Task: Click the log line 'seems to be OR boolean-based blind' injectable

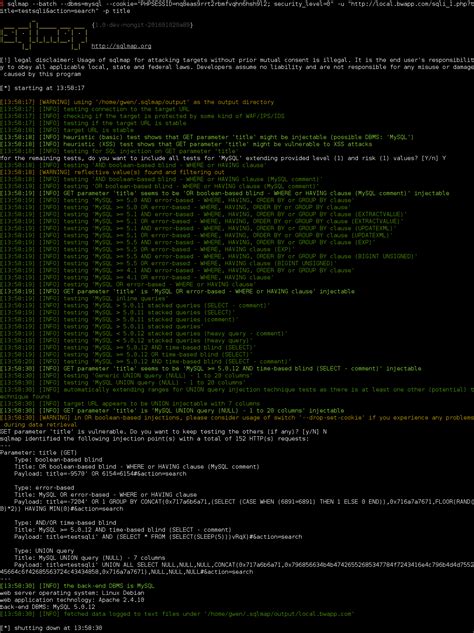Action: [224, 193]
